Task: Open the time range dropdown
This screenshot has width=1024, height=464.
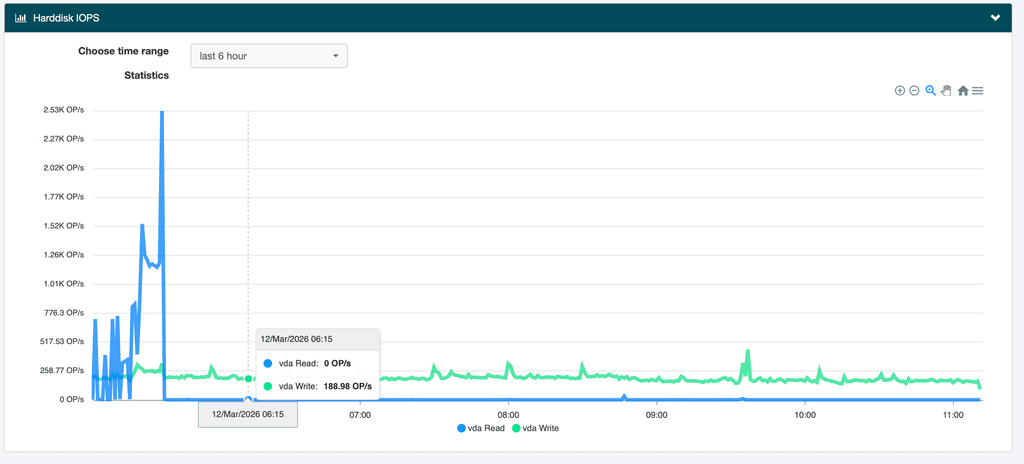Action: coord(269,56)
